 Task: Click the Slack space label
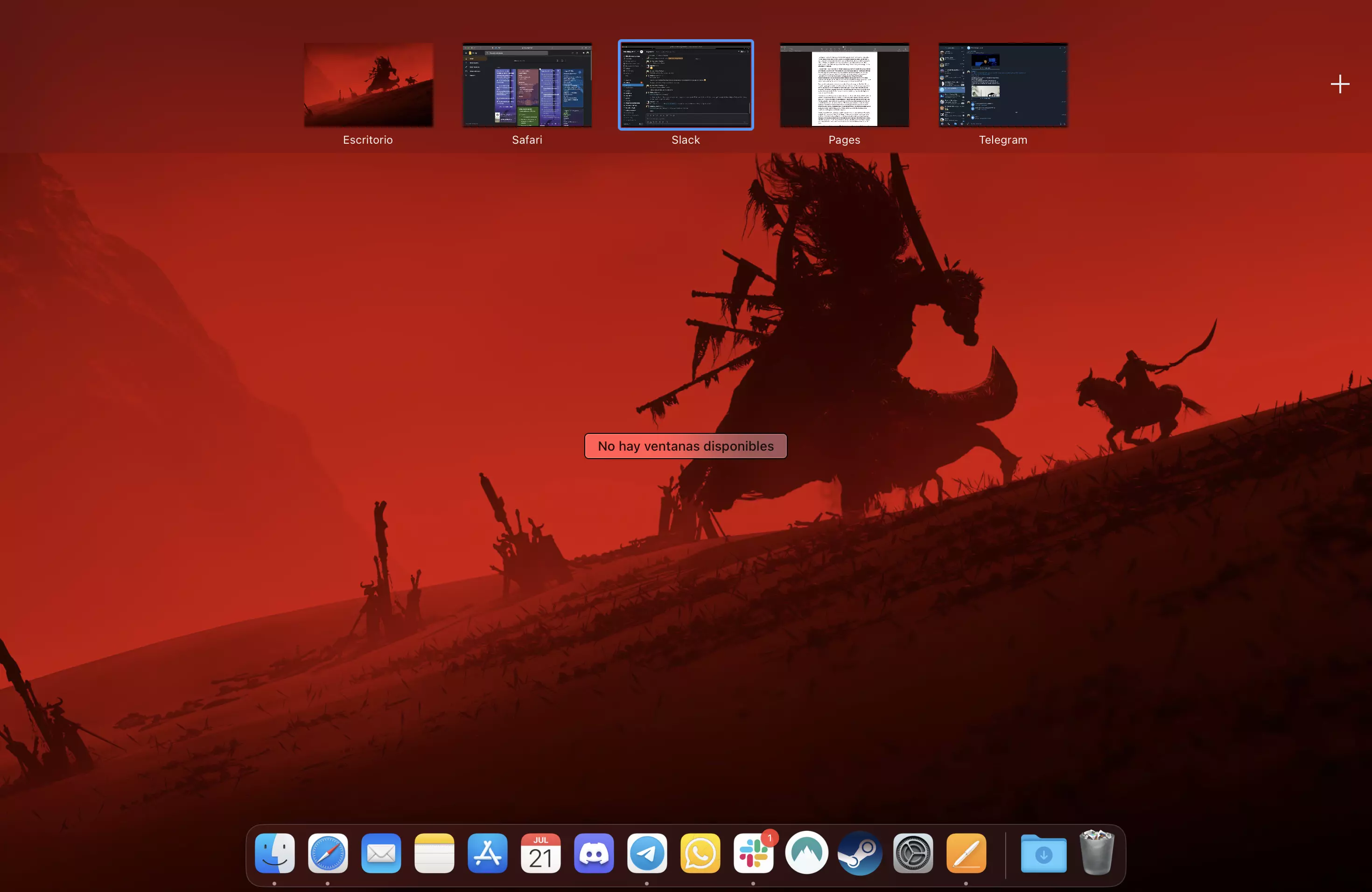tap(686, 140)
